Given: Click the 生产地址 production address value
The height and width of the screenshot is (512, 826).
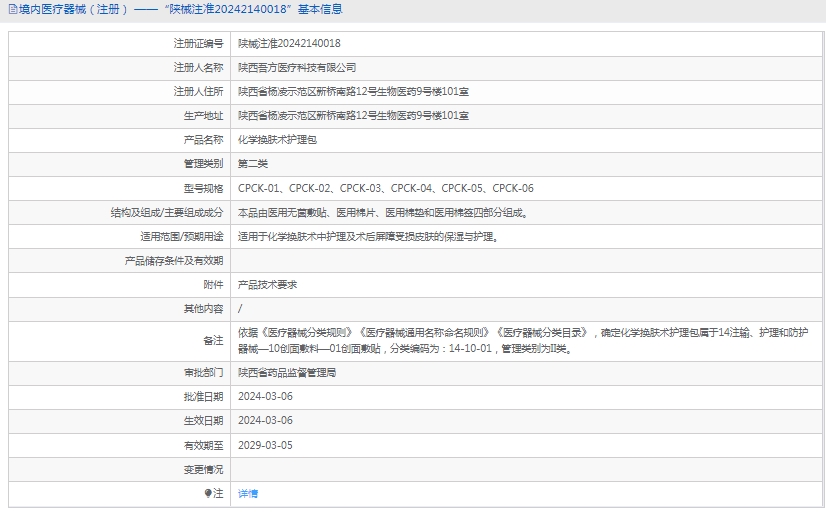Looking at the screenshot, I should (x=353, y=116).
